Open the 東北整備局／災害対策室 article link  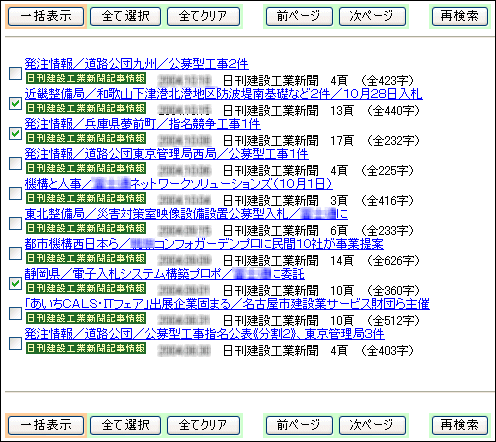186,214
